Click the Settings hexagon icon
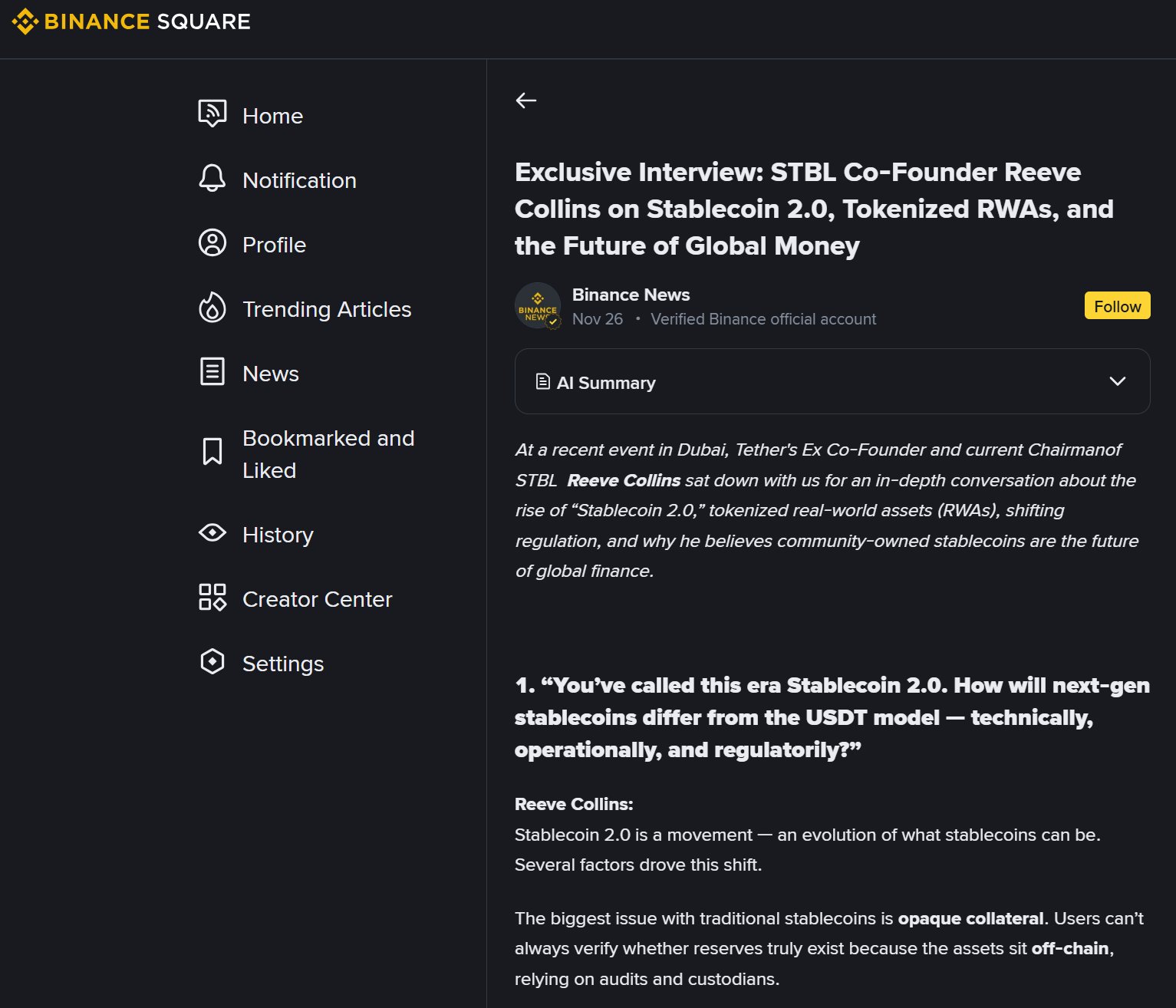The image size is (1176, 1008). pos(212,661)
